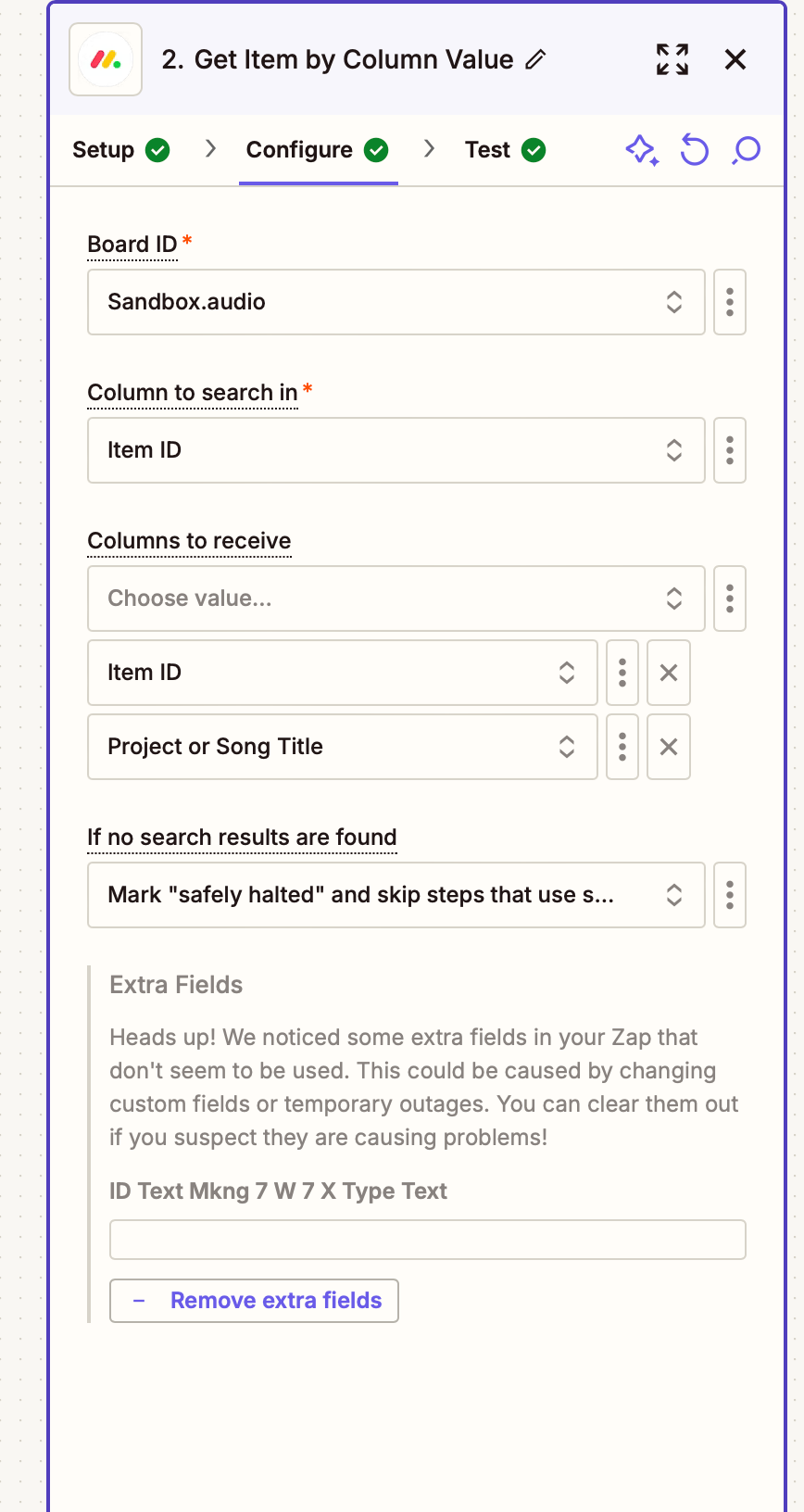Open the no search results behavior dropdown
Image resolution: width=804 pixels, height=1512 pixels.
[x=396, y=895]
